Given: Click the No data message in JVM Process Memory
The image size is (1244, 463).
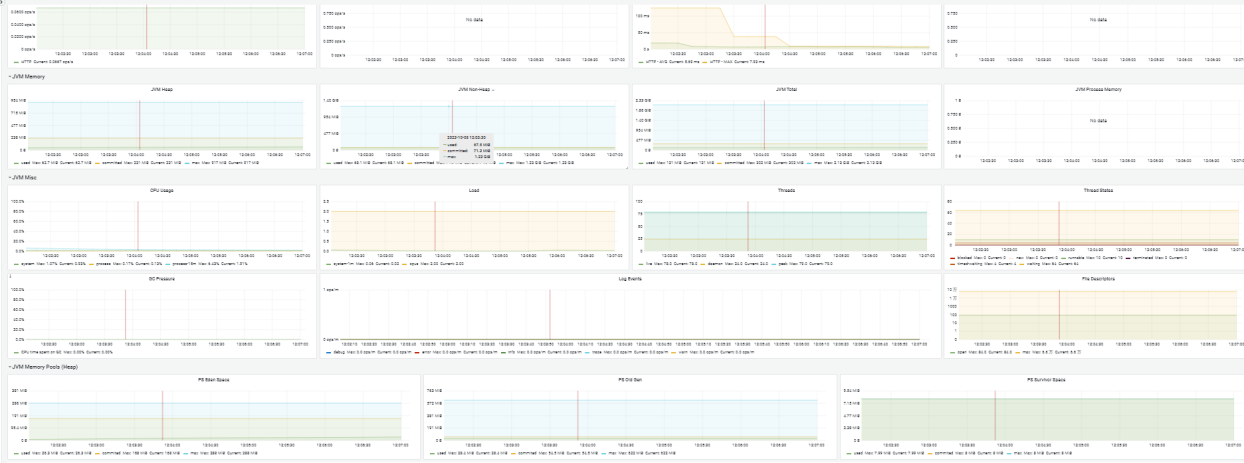Looking at the screenshot, I should [1097, 120].
